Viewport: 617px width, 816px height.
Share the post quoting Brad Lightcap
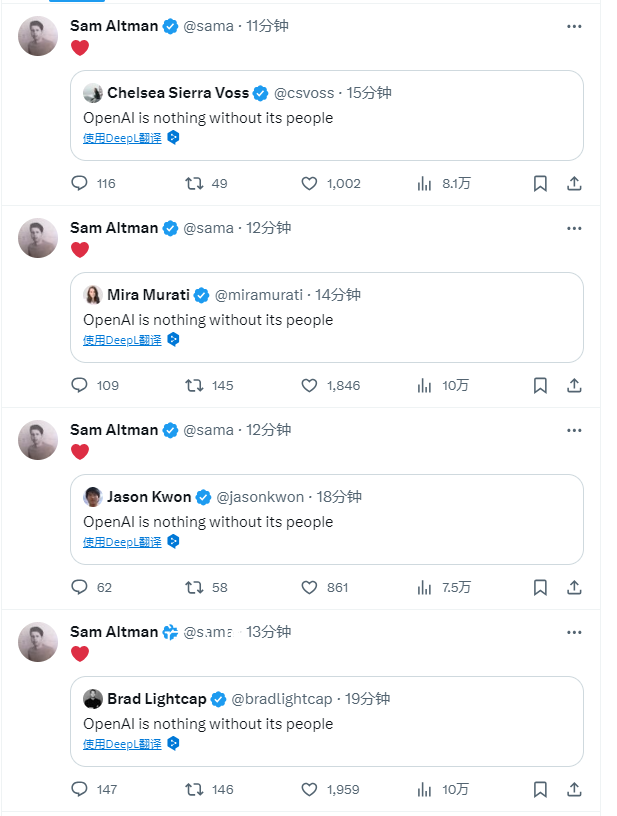pyautogui.click(x=574, y=790)
